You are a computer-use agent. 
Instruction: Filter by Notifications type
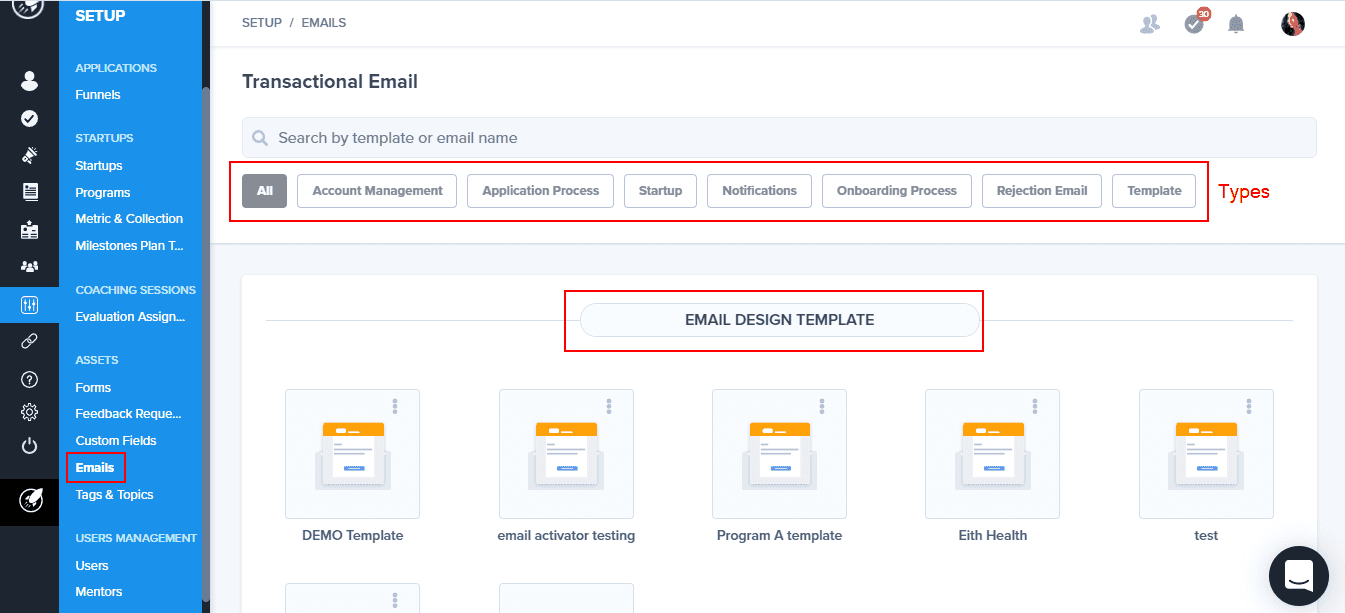point(759,191)
